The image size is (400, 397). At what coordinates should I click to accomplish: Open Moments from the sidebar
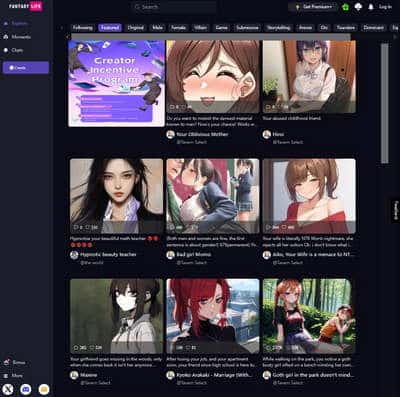pyautogui.click(x=17, y=37)
